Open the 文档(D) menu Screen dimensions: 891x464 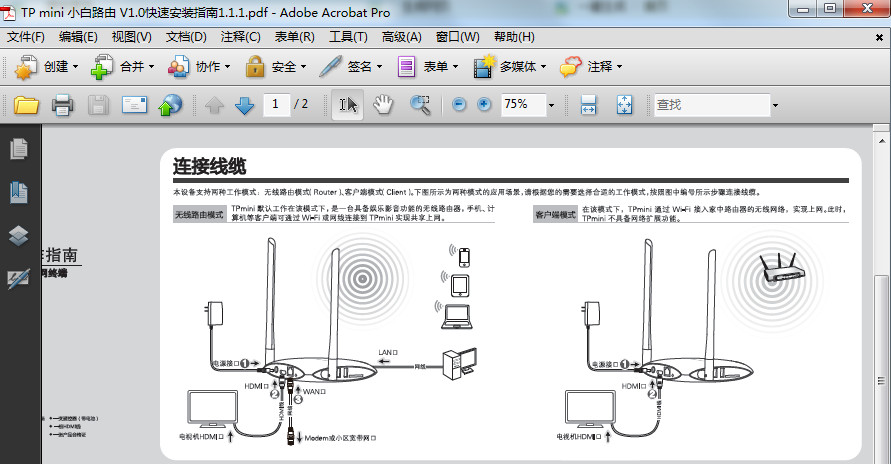point(186,37)
